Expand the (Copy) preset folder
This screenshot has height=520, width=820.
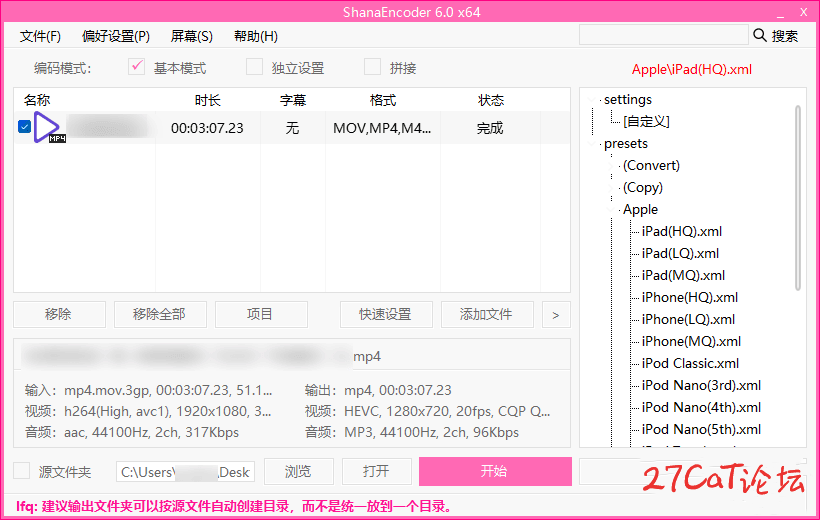611,187
